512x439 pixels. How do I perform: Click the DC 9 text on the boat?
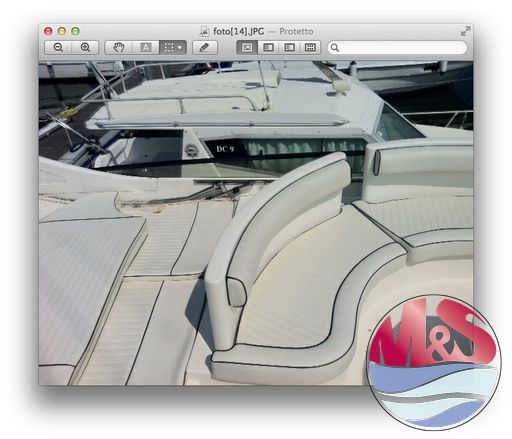coord(225,149)
